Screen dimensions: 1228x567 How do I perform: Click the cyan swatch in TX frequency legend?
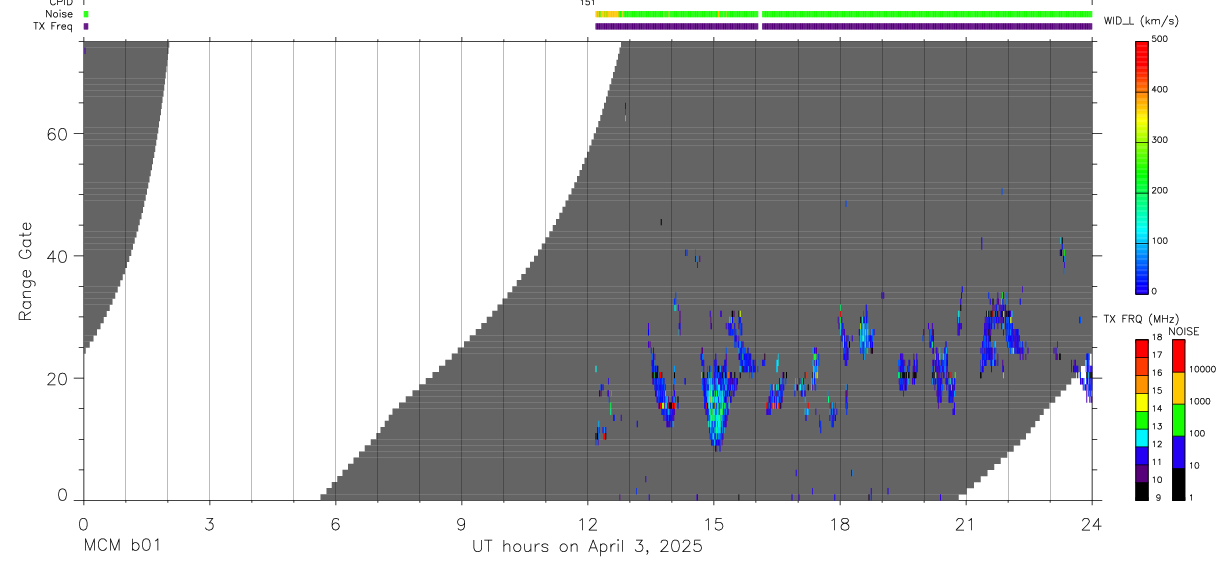1142,437
